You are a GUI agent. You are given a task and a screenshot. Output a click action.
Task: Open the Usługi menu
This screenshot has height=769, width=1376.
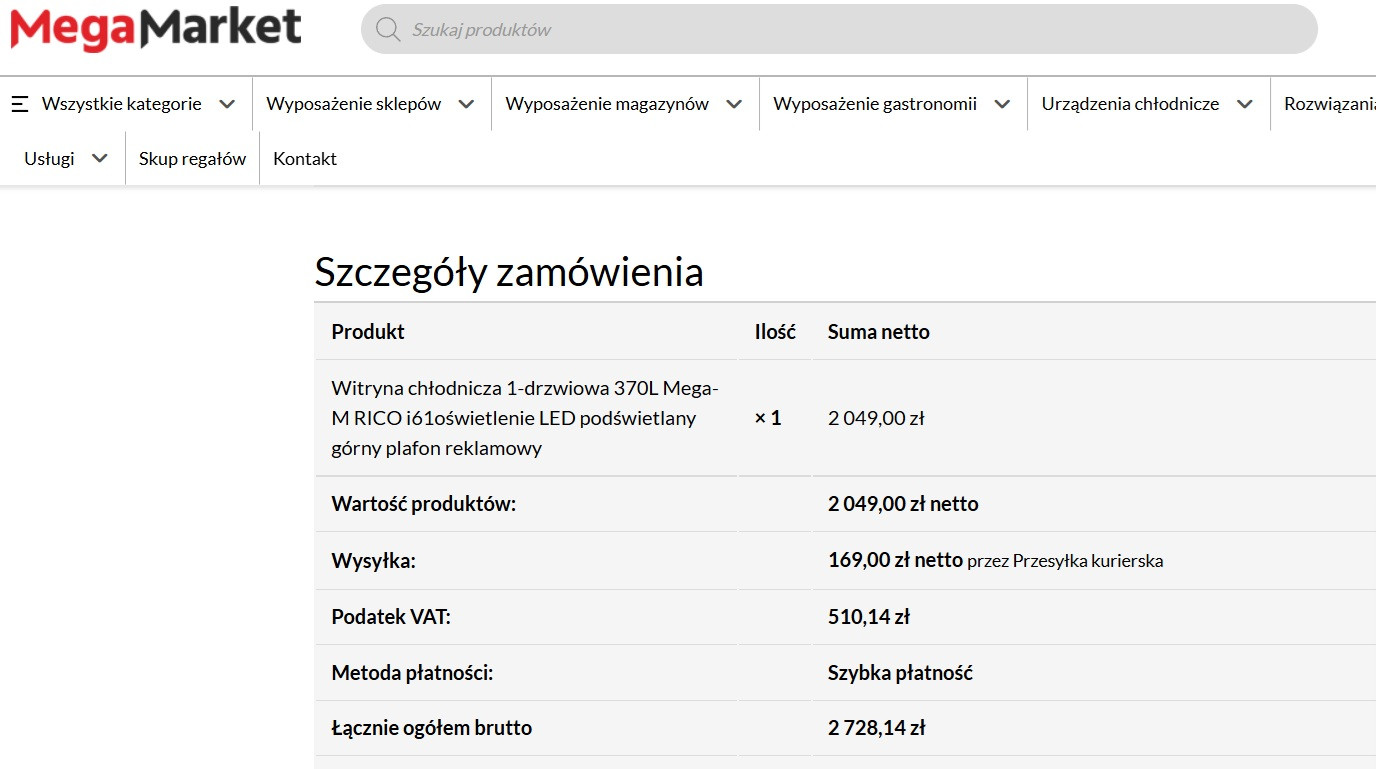(x=50, y=159)
